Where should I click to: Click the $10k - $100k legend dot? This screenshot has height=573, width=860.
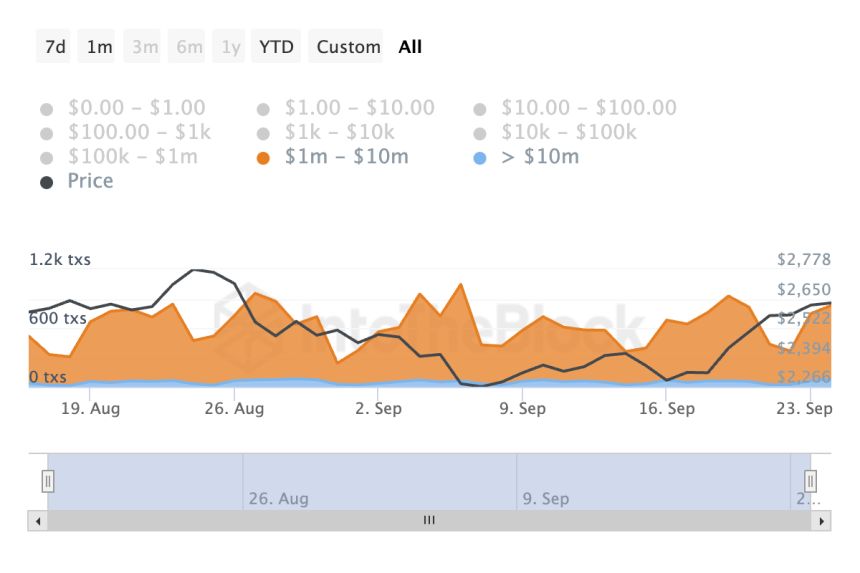pyautogui.click(x=481, y=133)
